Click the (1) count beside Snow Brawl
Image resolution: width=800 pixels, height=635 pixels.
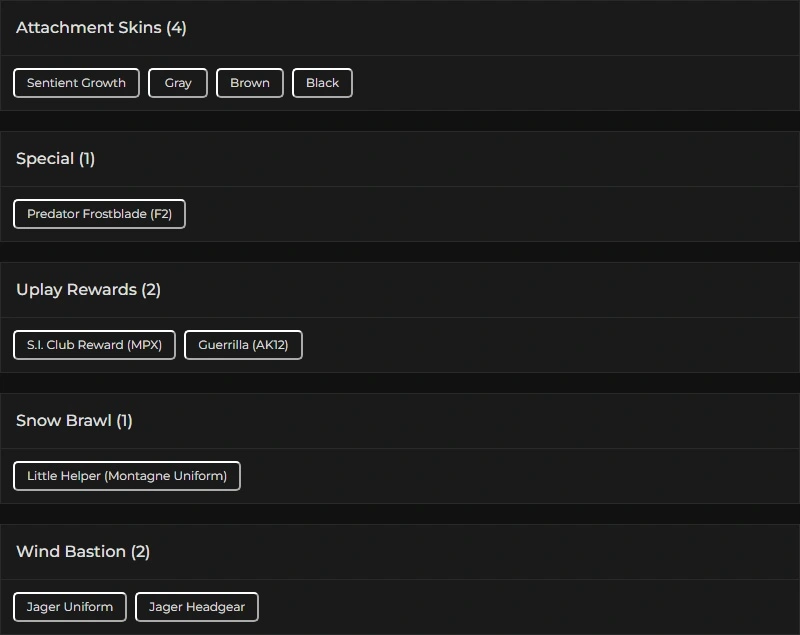point(124,421)
